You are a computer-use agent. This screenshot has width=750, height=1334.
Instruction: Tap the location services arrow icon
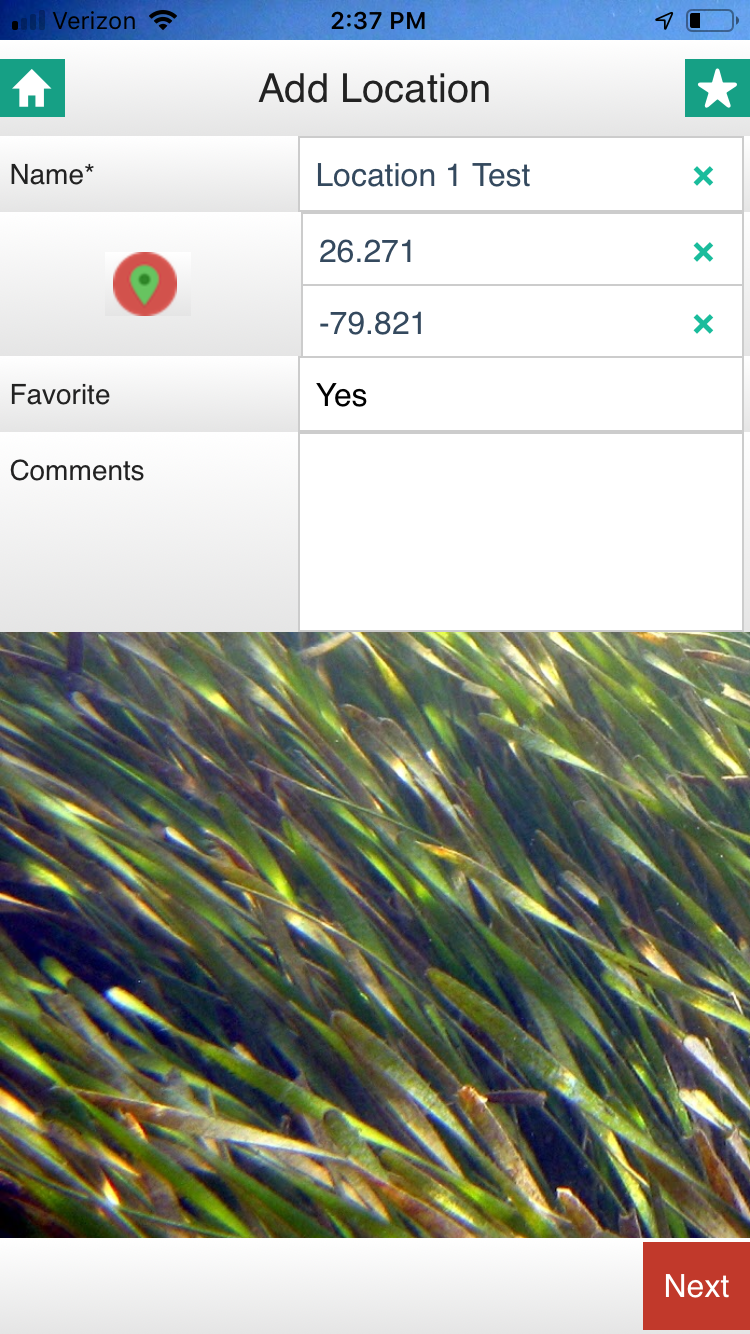point(664,21)
